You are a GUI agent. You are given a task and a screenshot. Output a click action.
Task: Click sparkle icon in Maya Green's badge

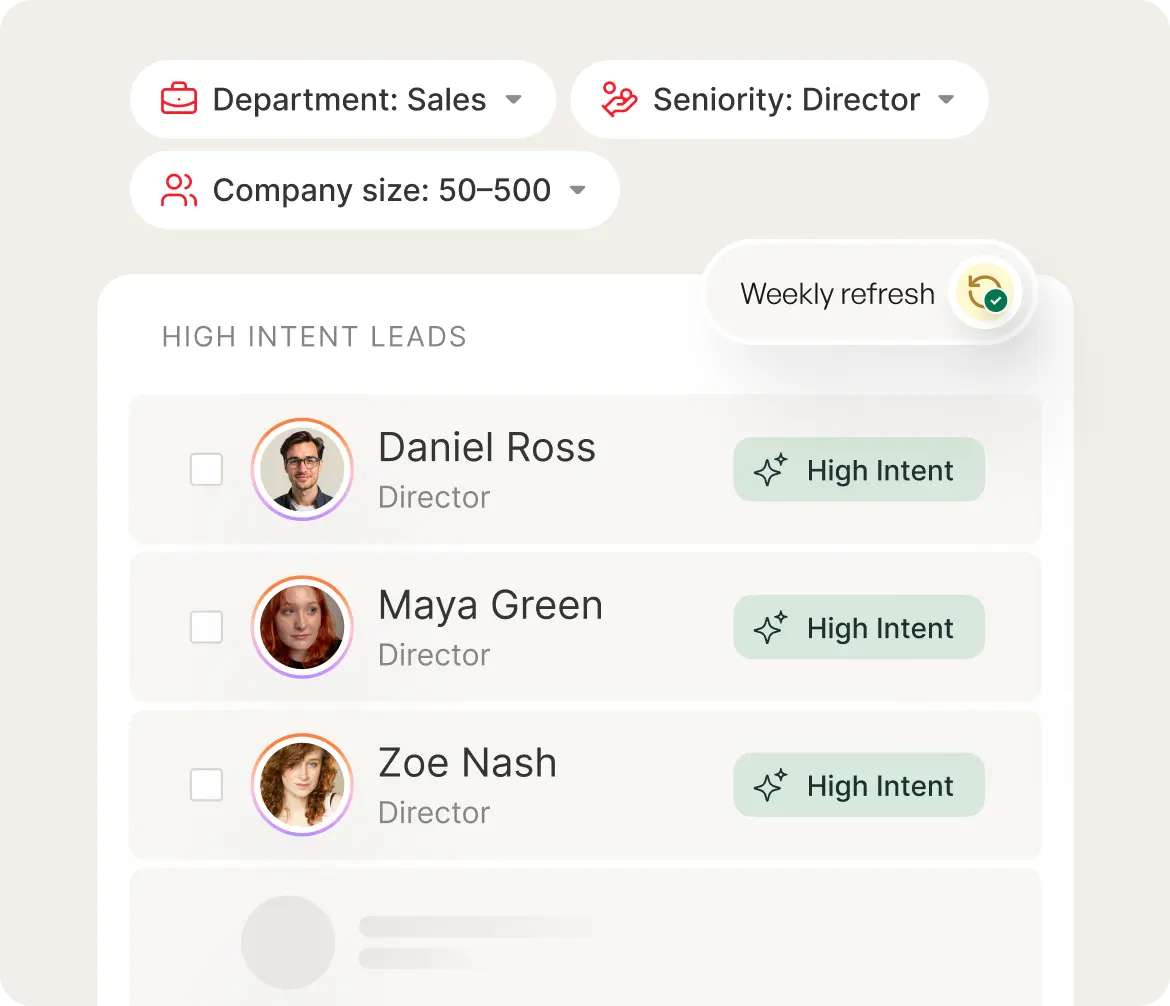(770, 628)
